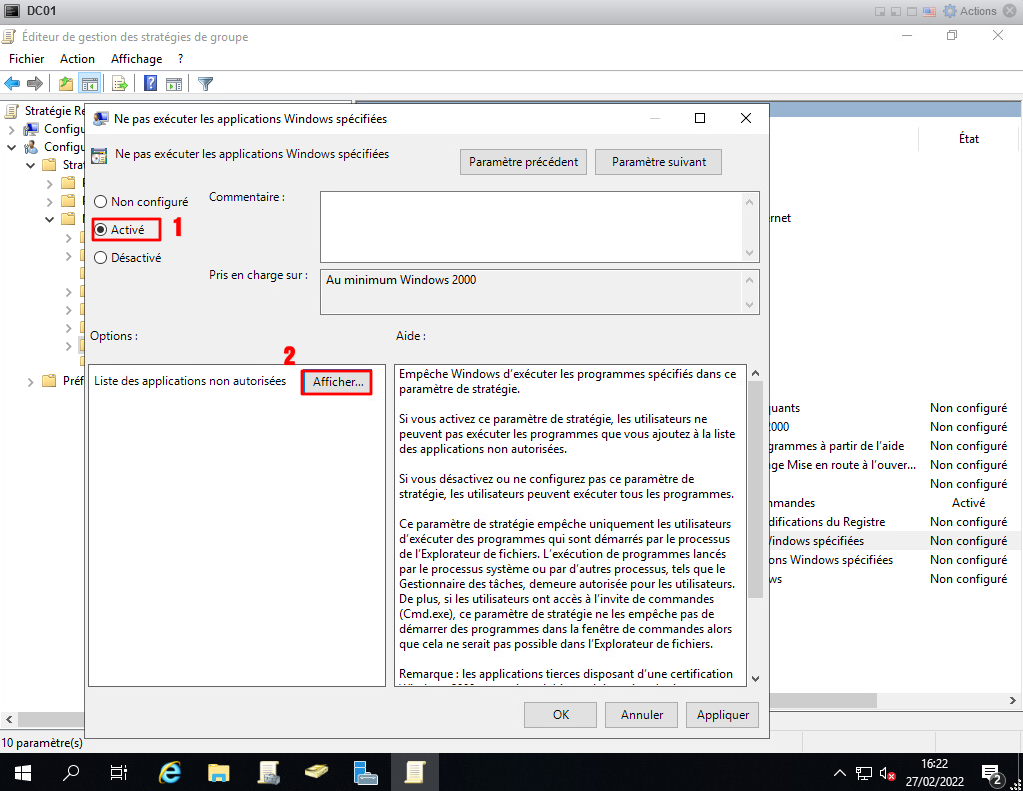Open the Affichage menu

coord(136,59)
